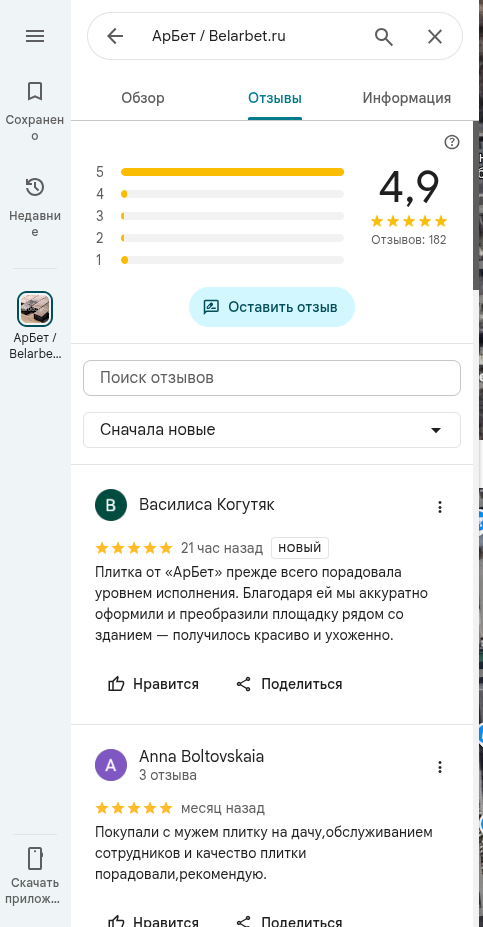
Task: Switch to the Обзор tab
Action: click(143, 98)
